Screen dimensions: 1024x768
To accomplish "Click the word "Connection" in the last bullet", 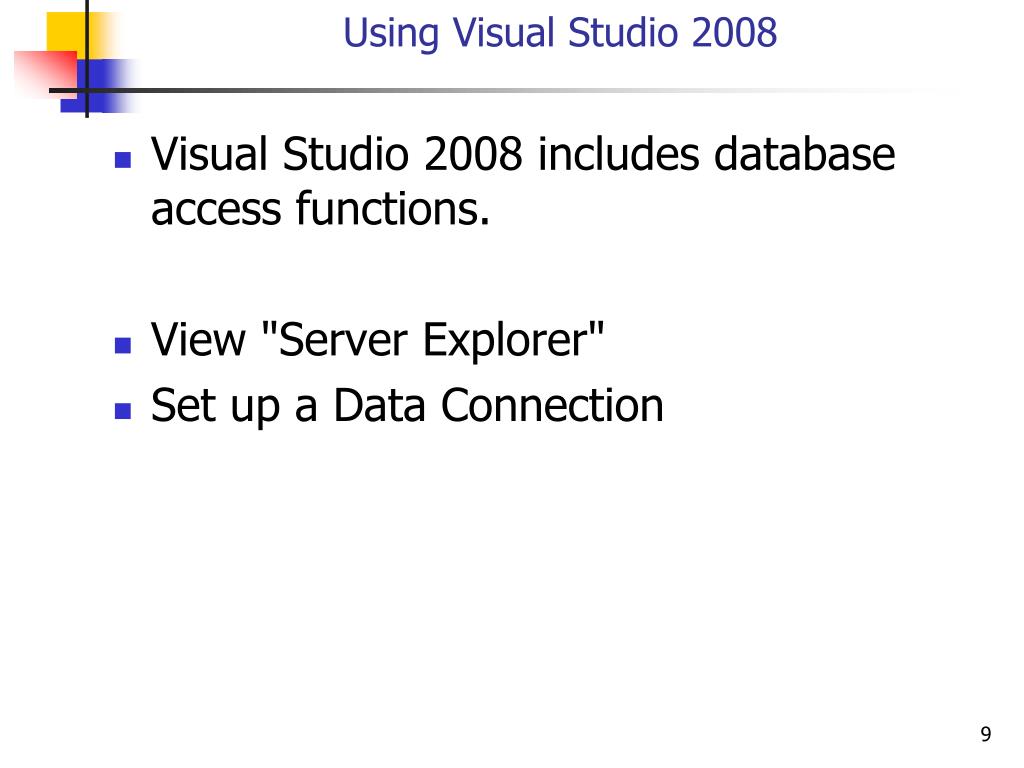I will coord(552,406).
